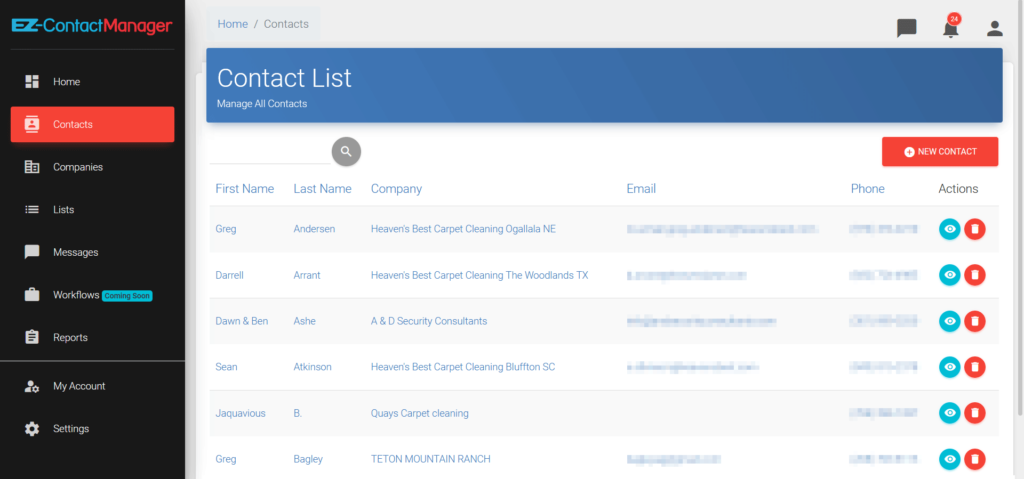The image size is (1024, 479).
Task: Click the Contacts breadcrumb text
Action: tap(286, 24)
